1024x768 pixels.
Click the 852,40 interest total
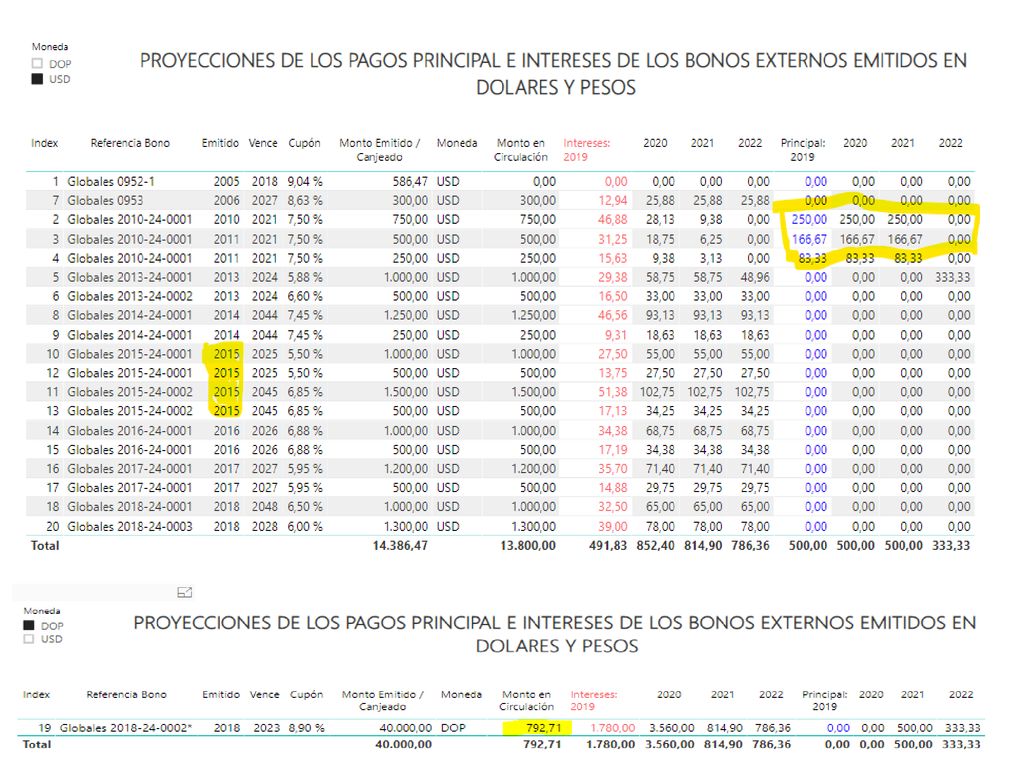[x=656, y=545]
